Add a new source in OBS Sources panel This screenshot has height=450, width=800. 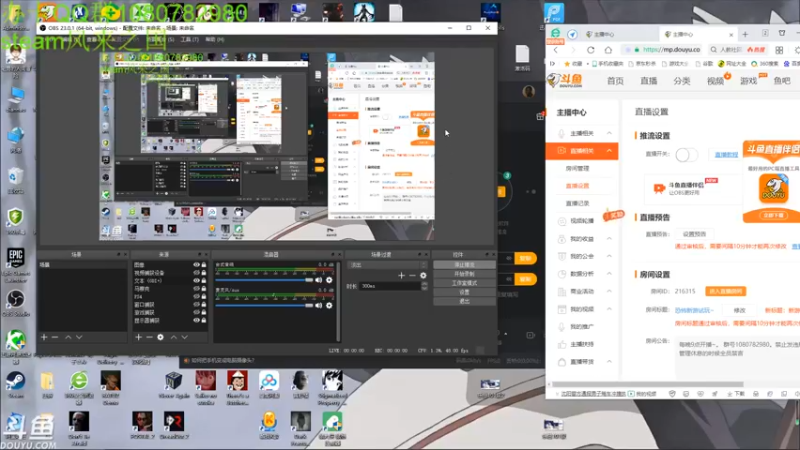click(138, 337)
